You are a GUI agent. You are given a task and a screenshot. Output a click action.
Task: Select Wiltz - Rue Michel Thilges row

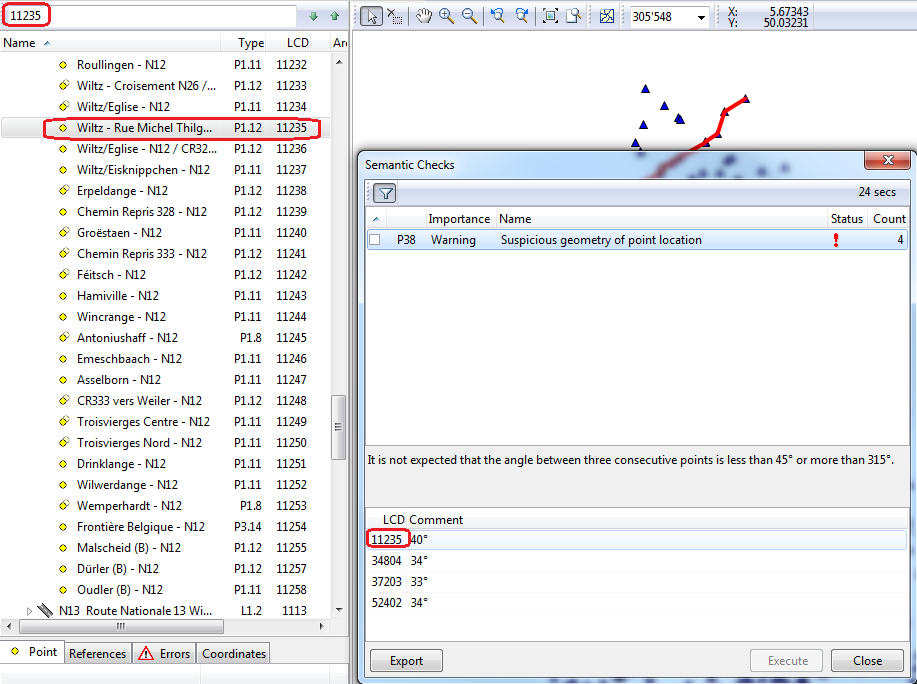tap(144, 128)
